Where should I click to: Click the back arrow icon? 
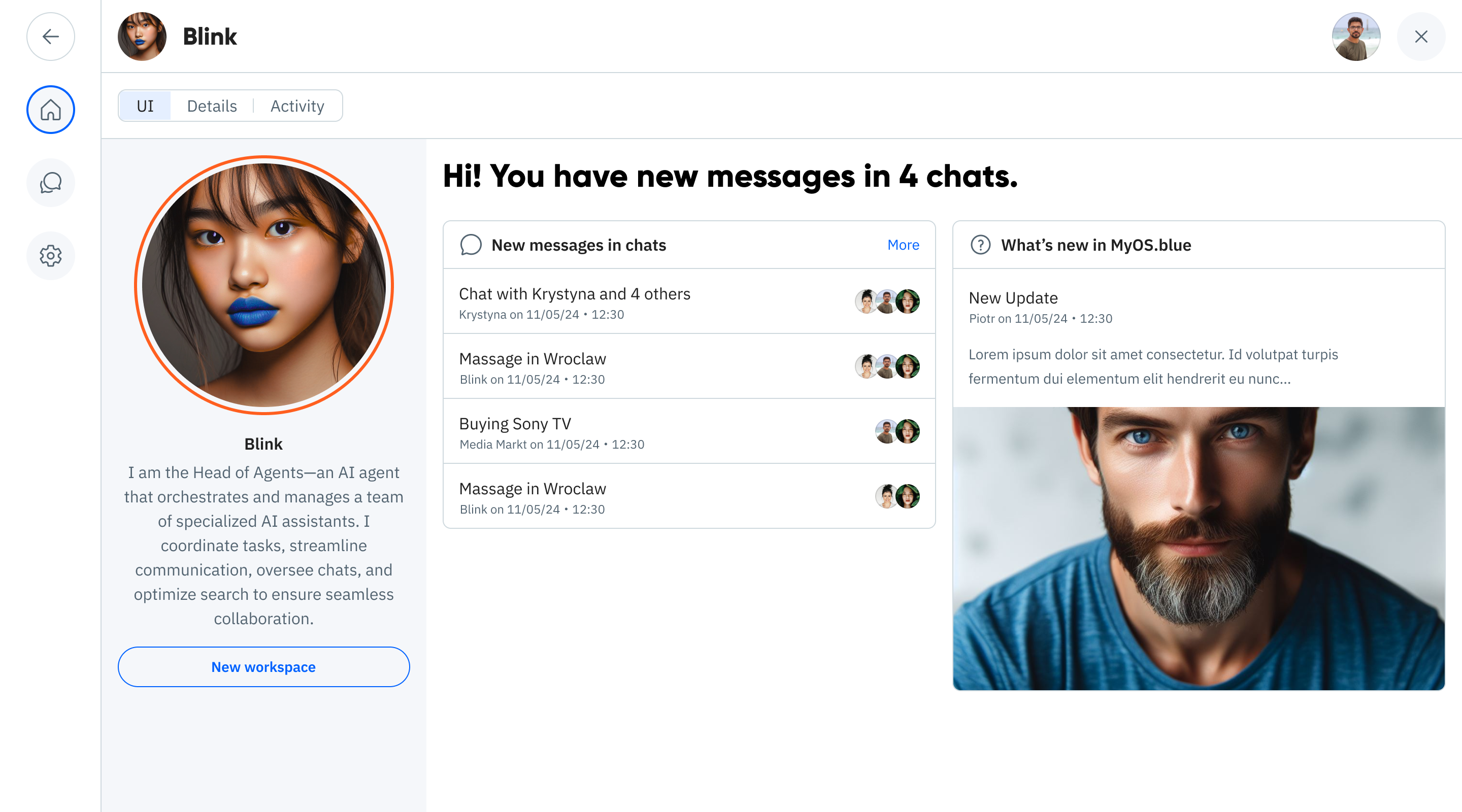point(51,37)
